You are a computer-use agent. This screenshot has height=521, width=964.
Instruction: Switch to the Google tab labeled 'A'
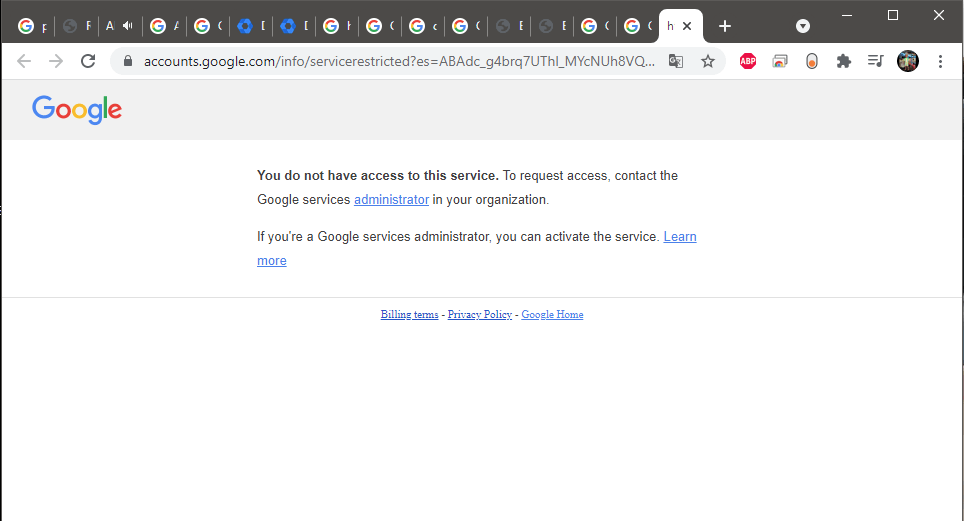point(164,26)
